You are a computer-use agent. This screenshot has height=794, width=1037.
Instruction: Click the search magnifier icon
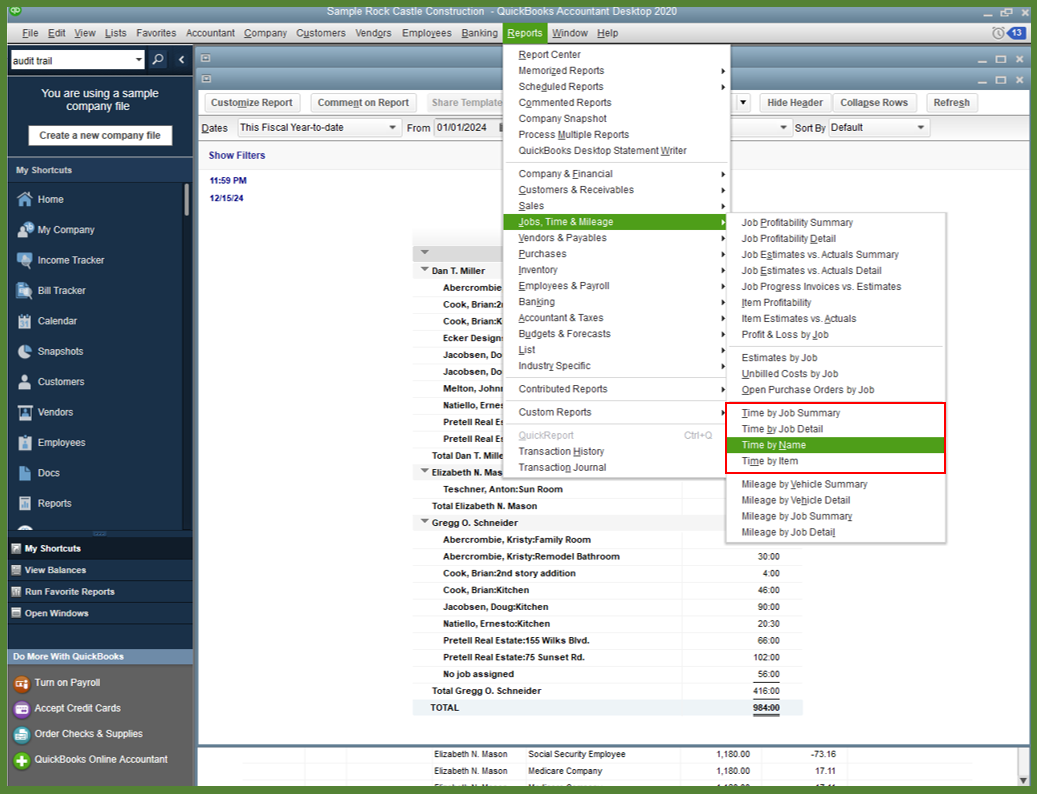coord(157,60)
